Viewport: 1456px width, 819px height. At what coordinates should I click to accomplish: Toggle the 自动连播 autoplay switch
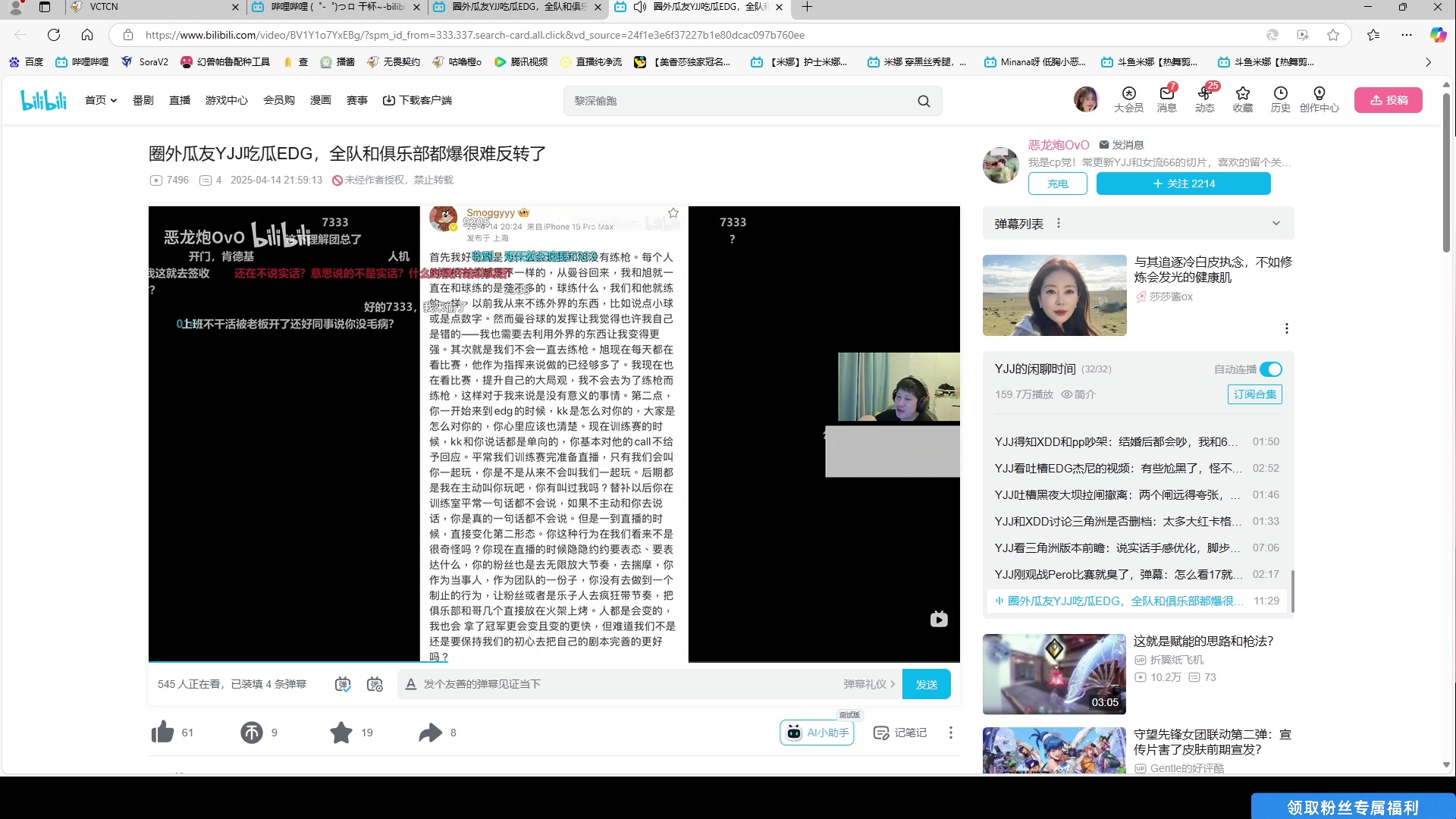(x=1271, y=369)
